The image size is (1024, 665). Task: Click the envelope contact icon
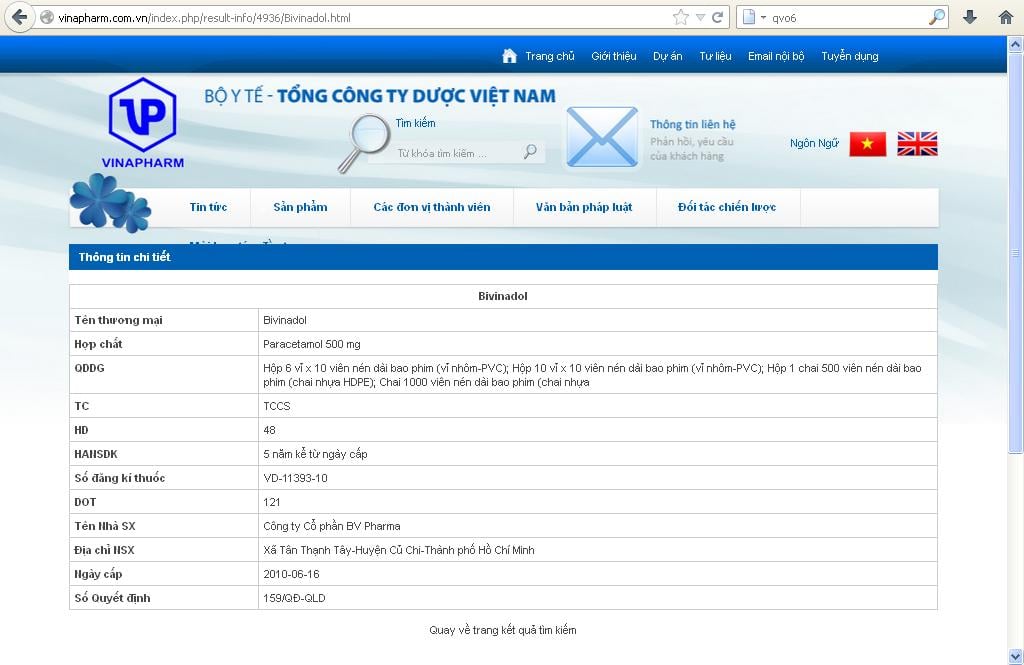tap(602, 137)
